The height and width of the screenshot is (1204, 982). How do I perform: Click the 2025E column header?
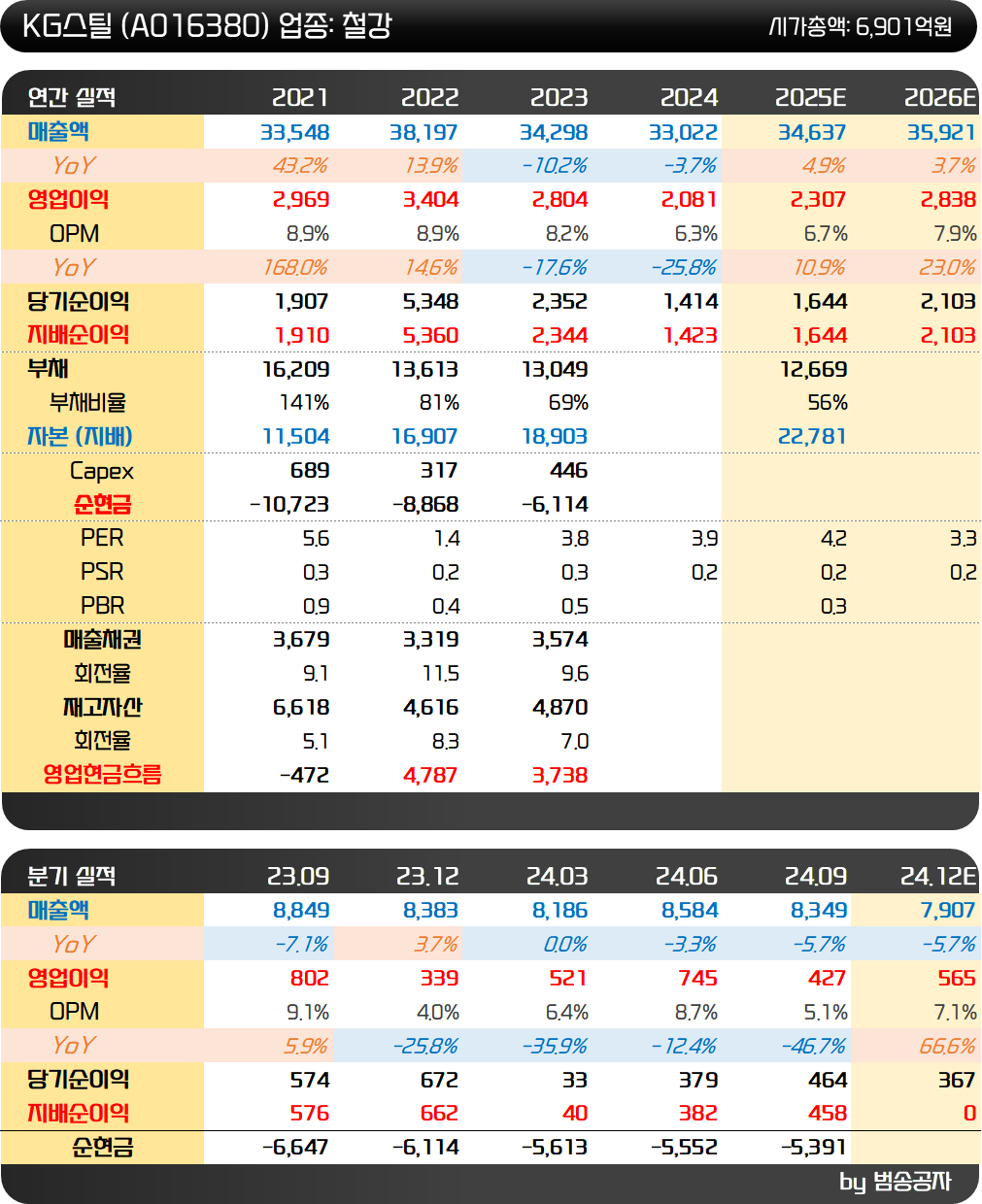pyautogui.click(x=811, y=97)
